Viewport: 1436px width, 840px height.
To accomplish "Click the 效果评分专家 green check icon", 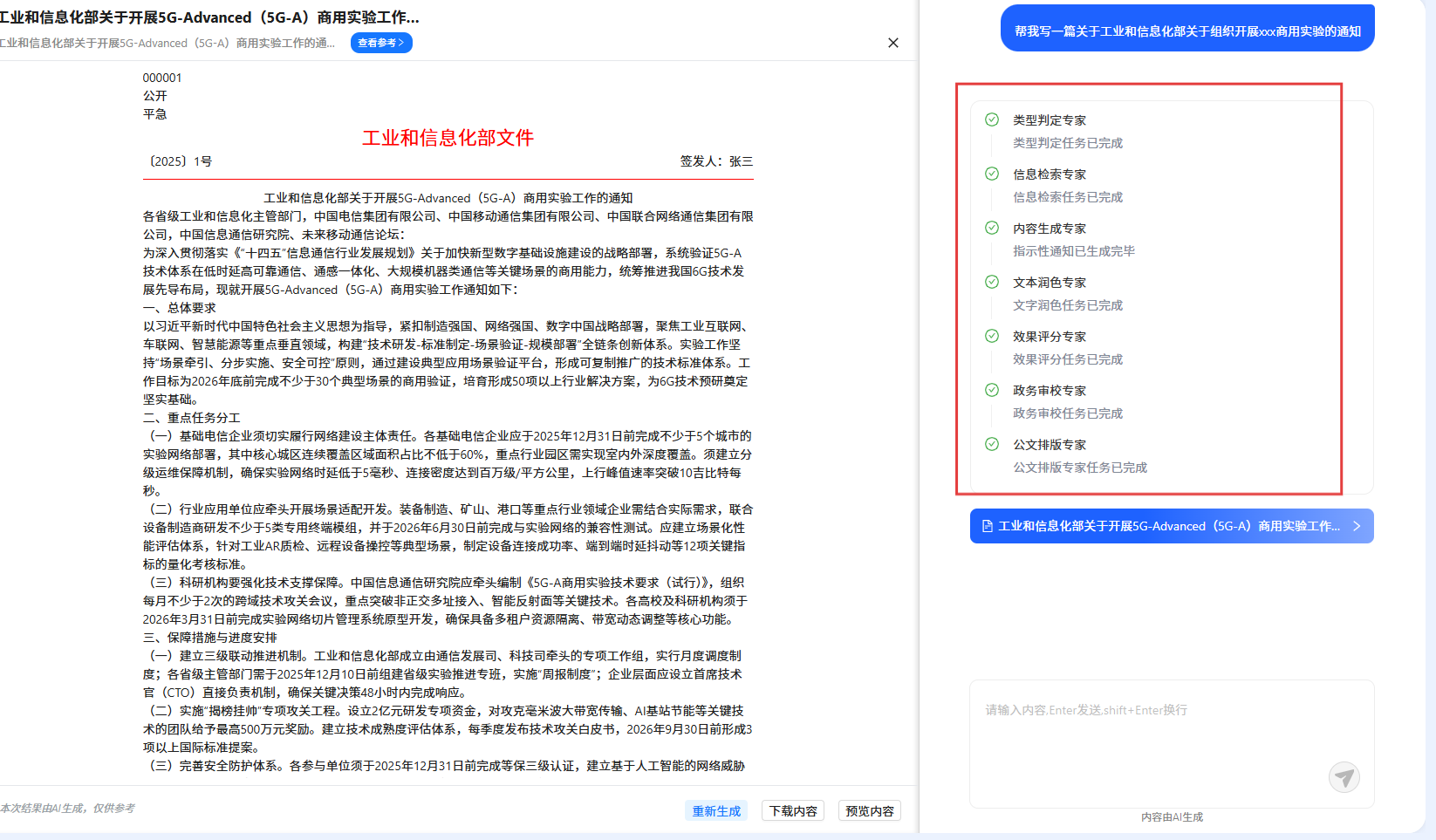I will (992, 336).
